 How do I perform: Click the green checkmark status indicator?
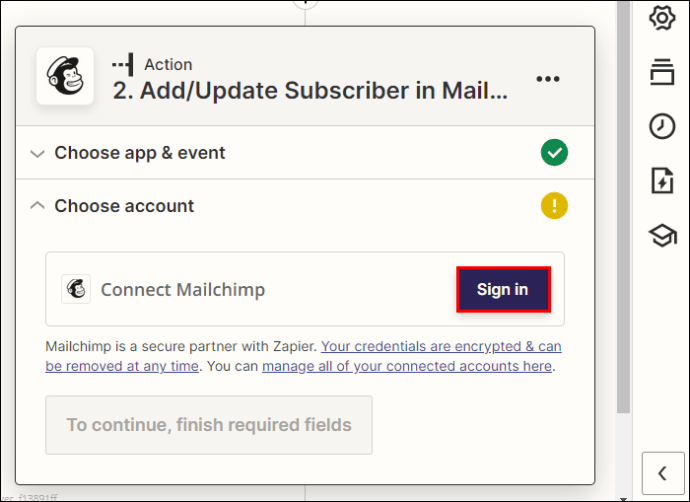pyautogui.click(x=554, y=152)
